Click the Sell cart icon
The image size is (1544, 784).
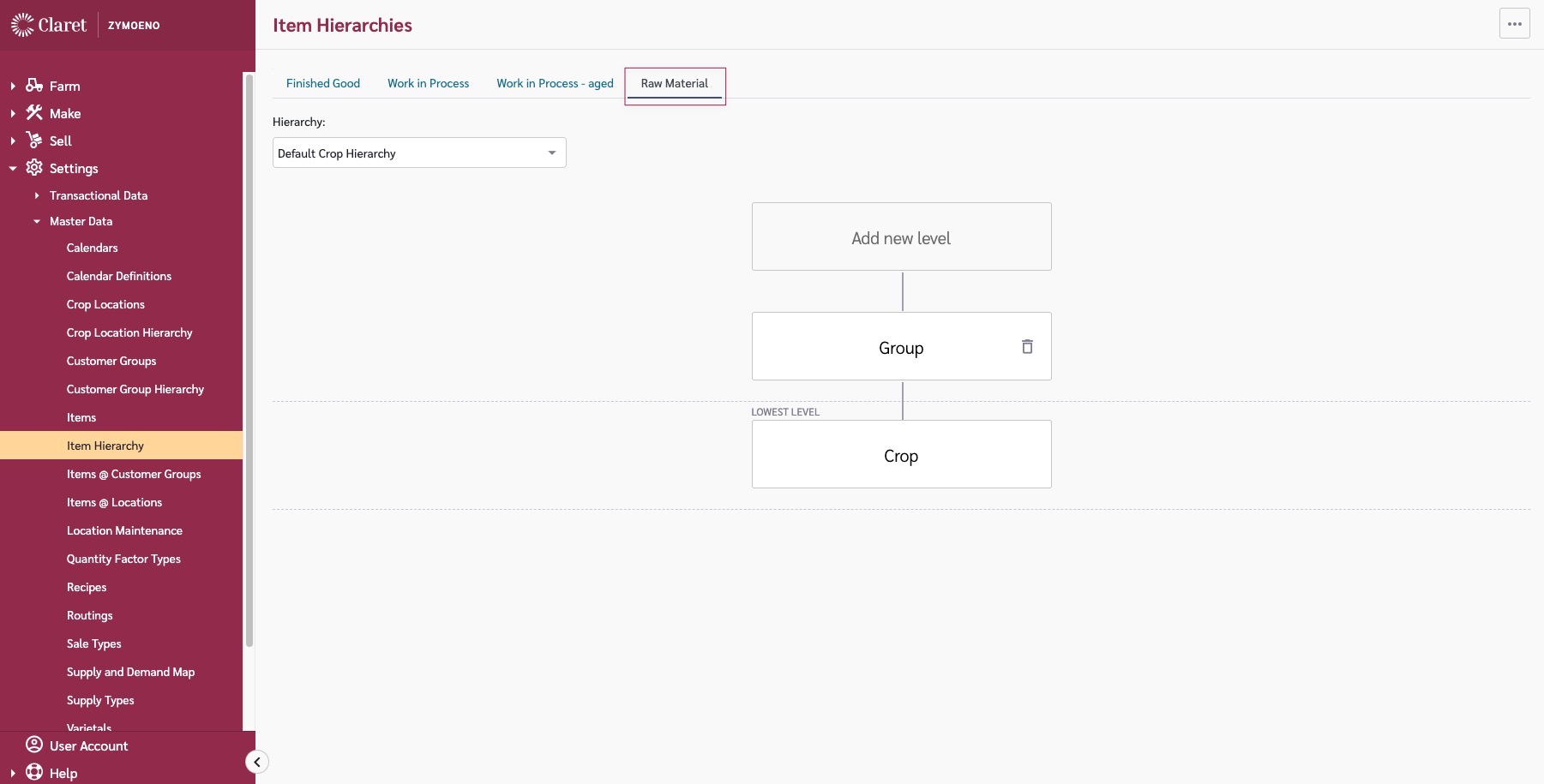click(x=34, y=140)
